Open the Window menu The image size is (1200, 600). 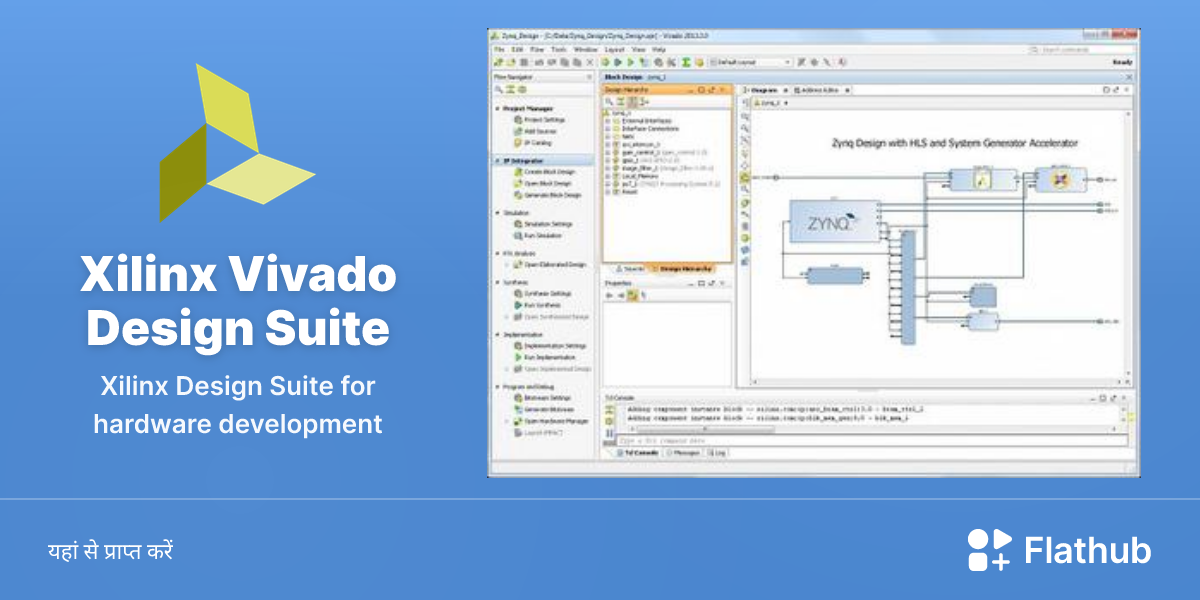586,49
